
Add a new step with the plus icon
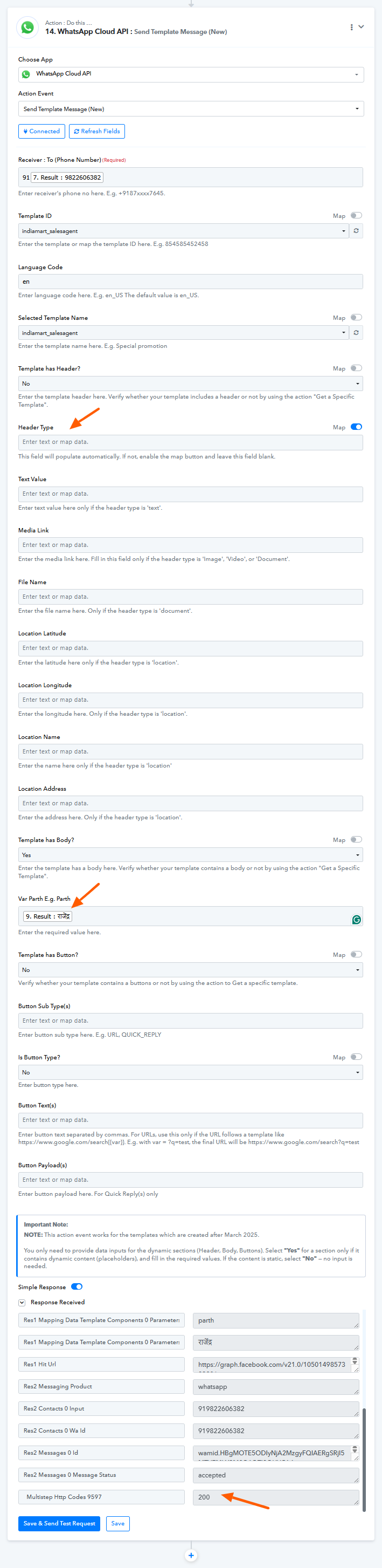pos(191,1555)
